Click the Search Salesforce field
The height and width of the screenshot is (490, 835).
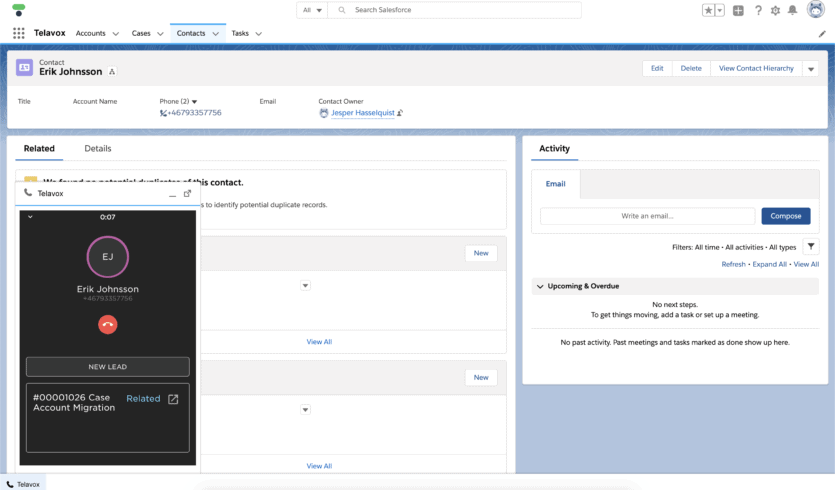454,10
